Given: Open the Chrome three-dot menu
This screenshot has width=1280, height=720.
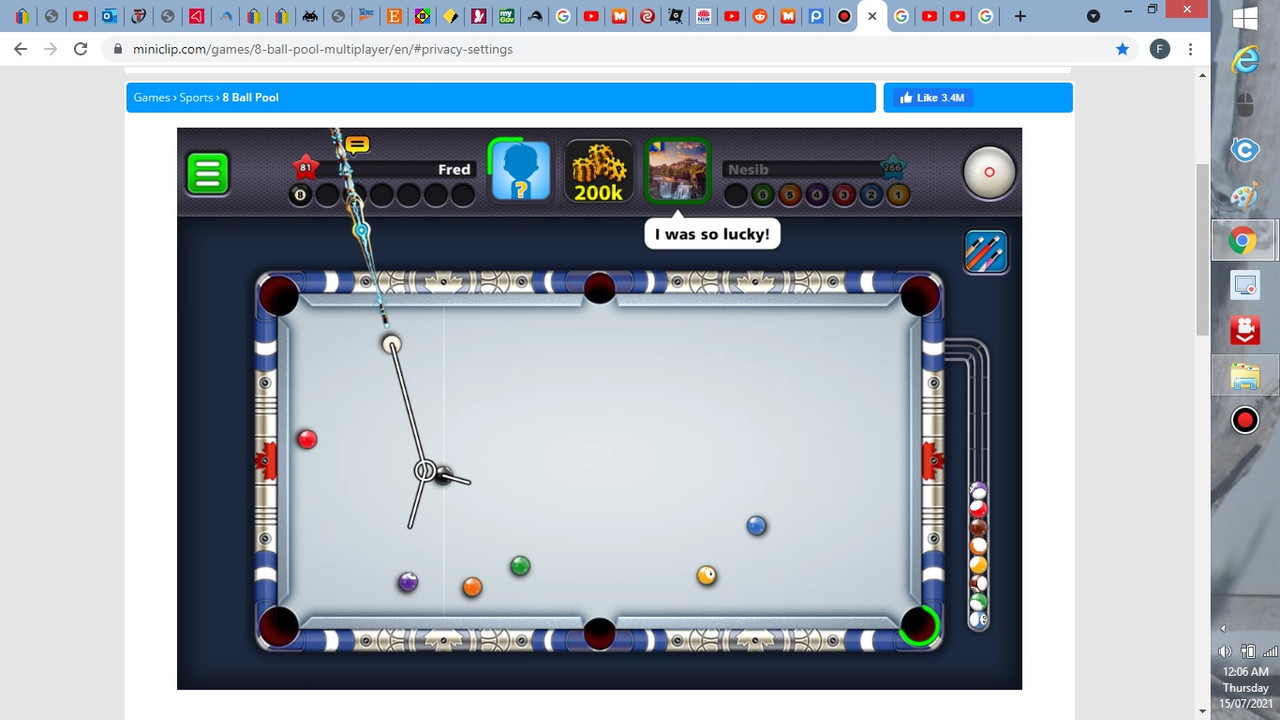Looking at the screenshot, I should click(1190, 49).
